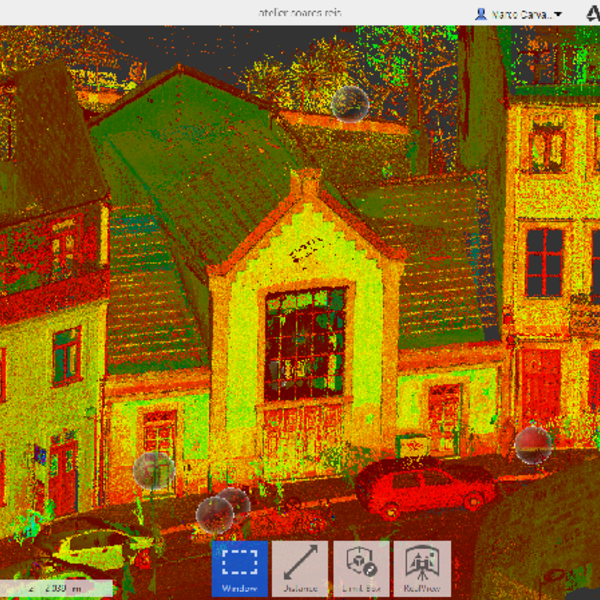Viewport: 600px width, 600px height.
Task: Click the lowest scan sphere left of the toolbar
Action: coord(214,514)
